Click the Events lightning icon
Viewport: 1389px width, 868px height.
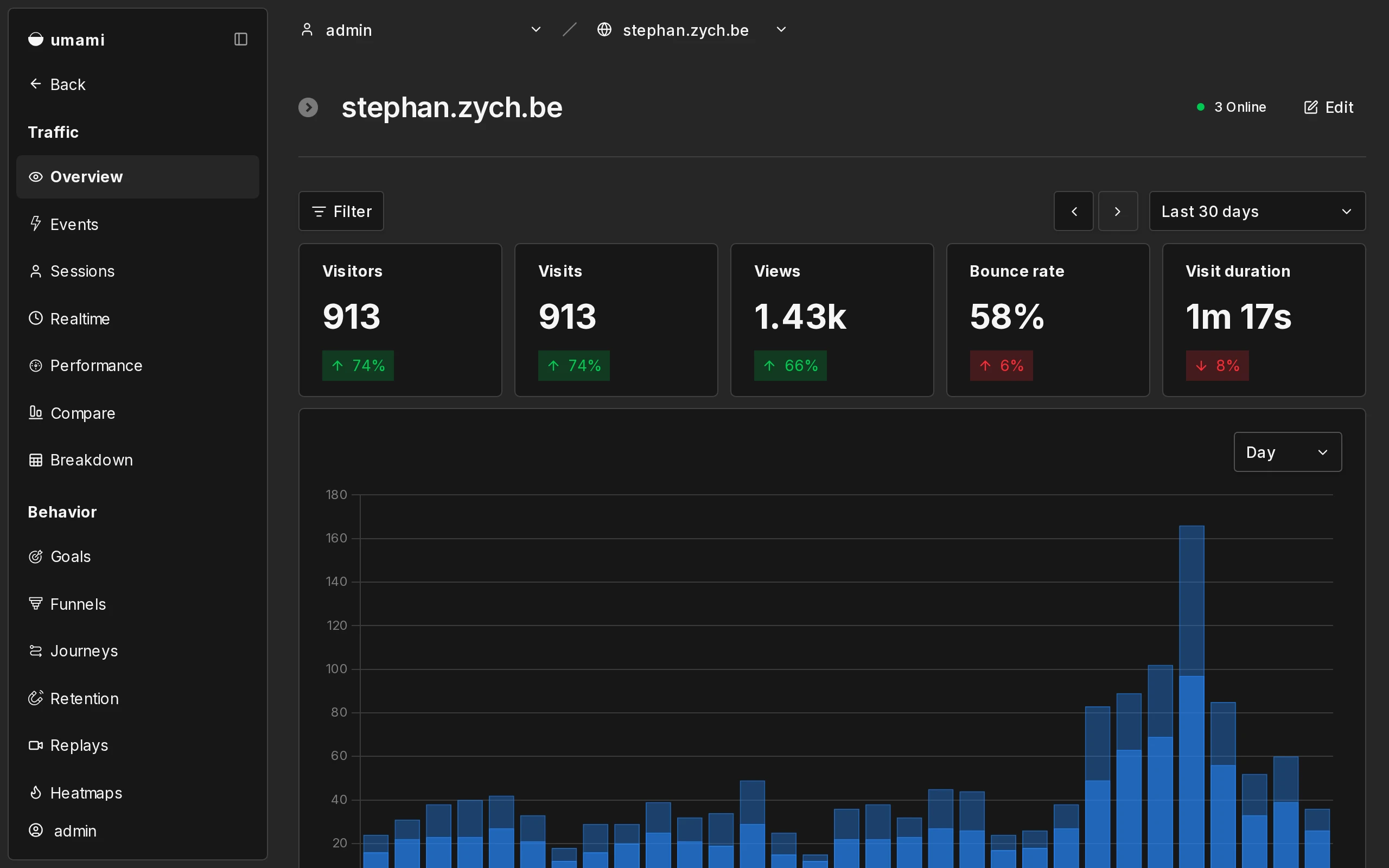tap(36, 224)
